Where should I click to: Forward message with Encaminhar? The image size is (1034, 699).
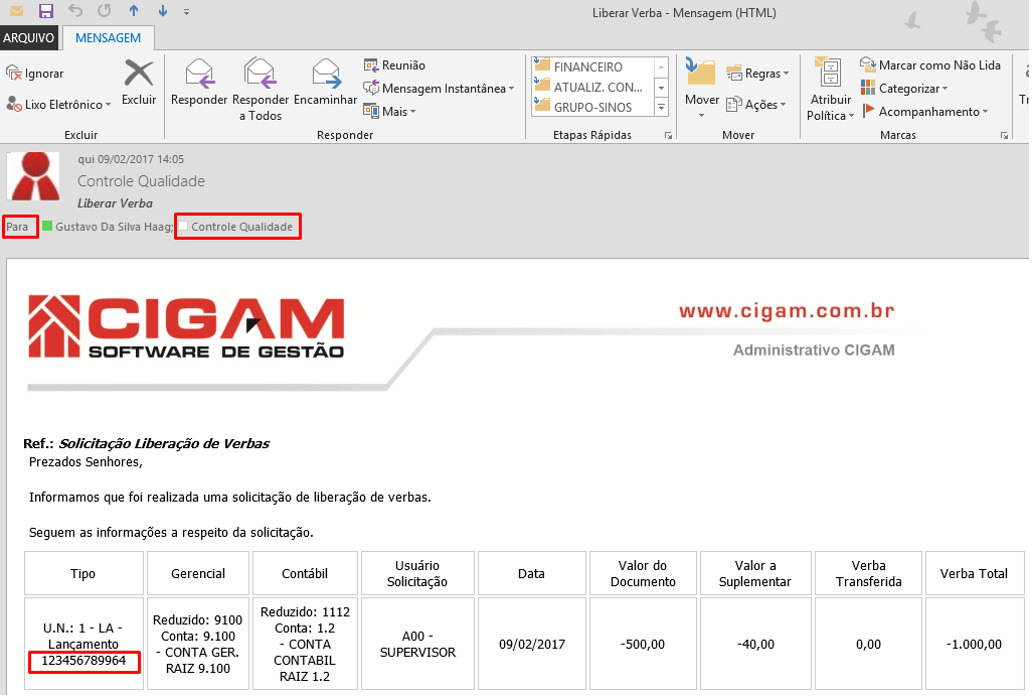tap(325, 82)
